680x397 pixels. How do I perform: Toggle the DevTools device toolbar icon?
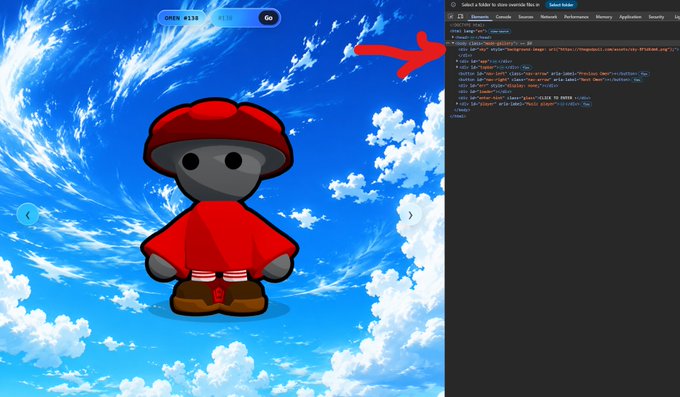[x=460, y=16]
